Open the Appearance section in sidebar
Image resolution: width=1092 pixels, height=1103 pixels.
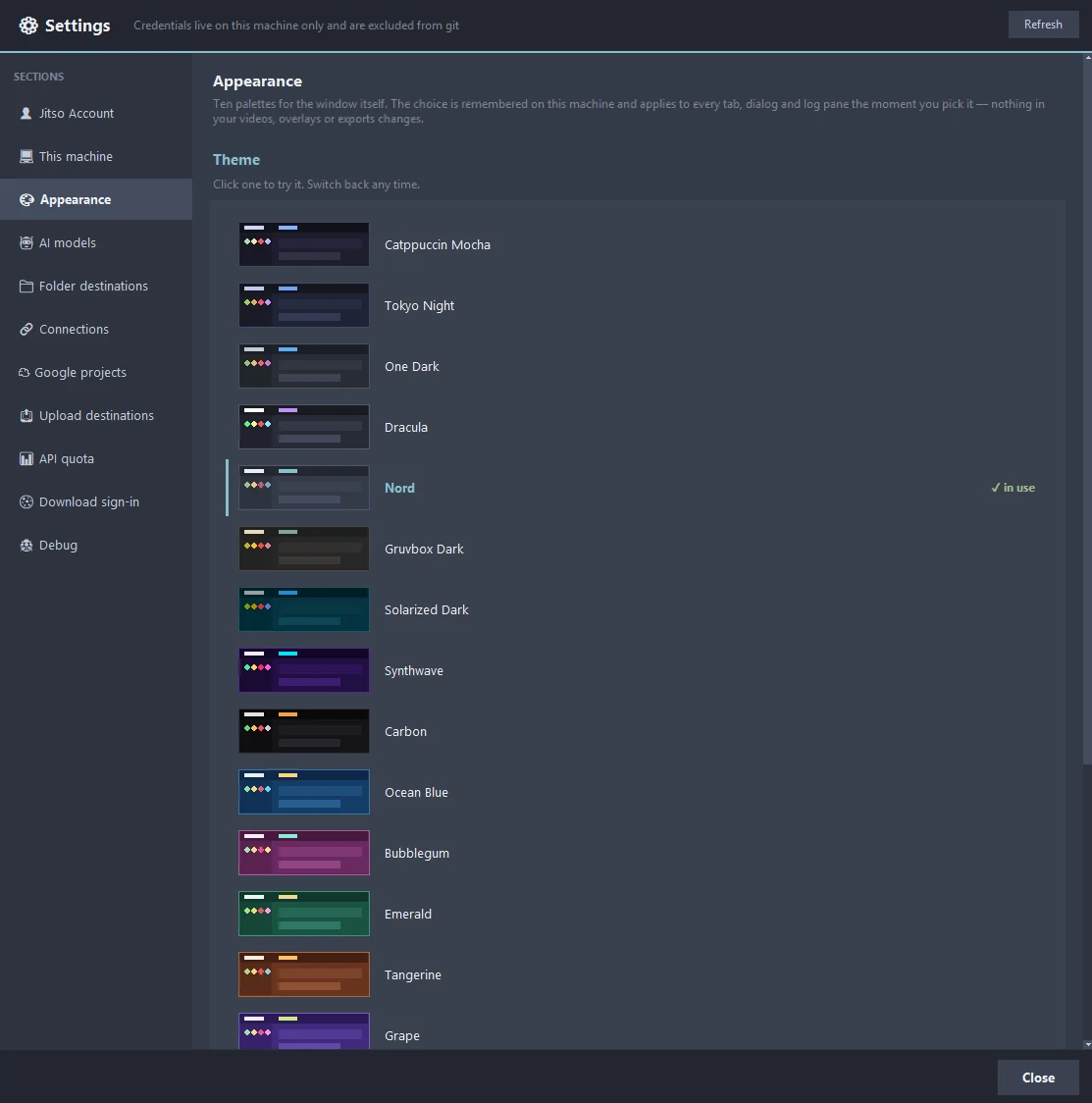pyautogui.click(x=96, y=199)
